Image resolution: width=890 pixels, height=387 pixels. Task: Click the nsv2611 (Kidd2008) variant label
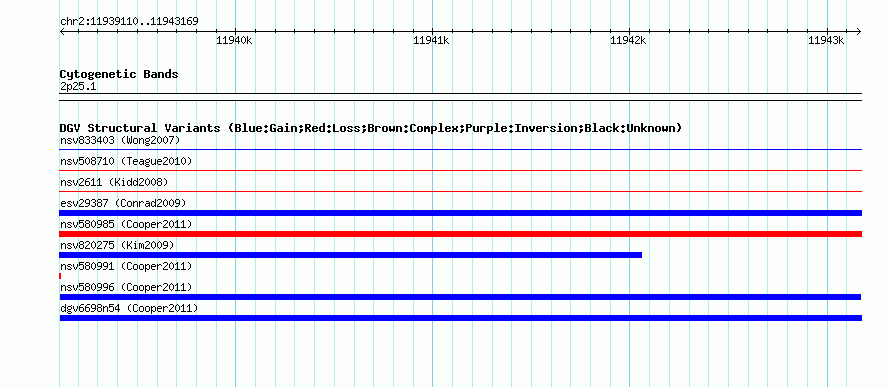click(x=114, y=182)
